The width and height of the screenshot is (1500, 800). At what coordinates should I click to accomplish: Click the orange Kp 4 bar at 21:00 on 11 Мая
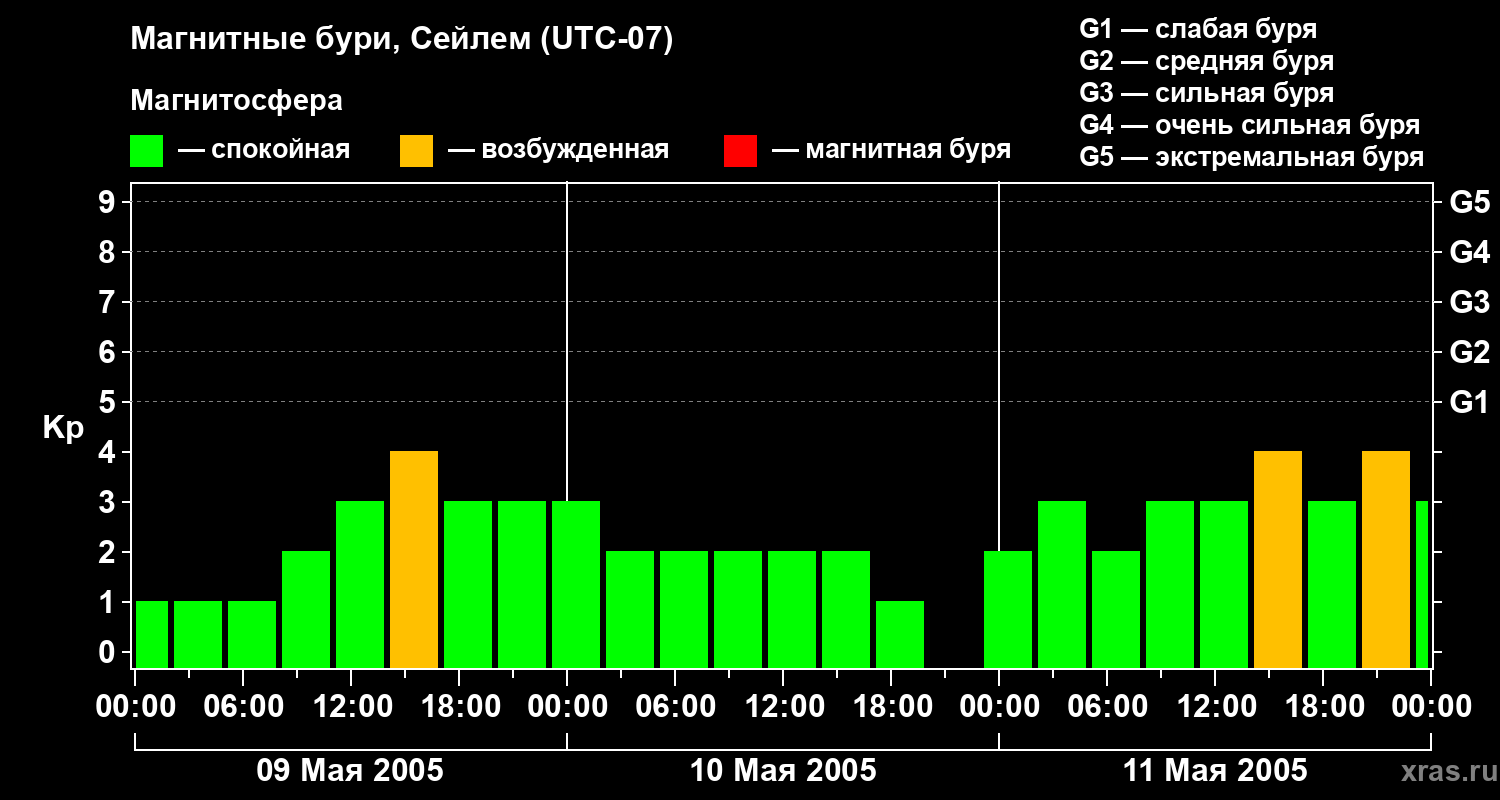[1386, 560]
